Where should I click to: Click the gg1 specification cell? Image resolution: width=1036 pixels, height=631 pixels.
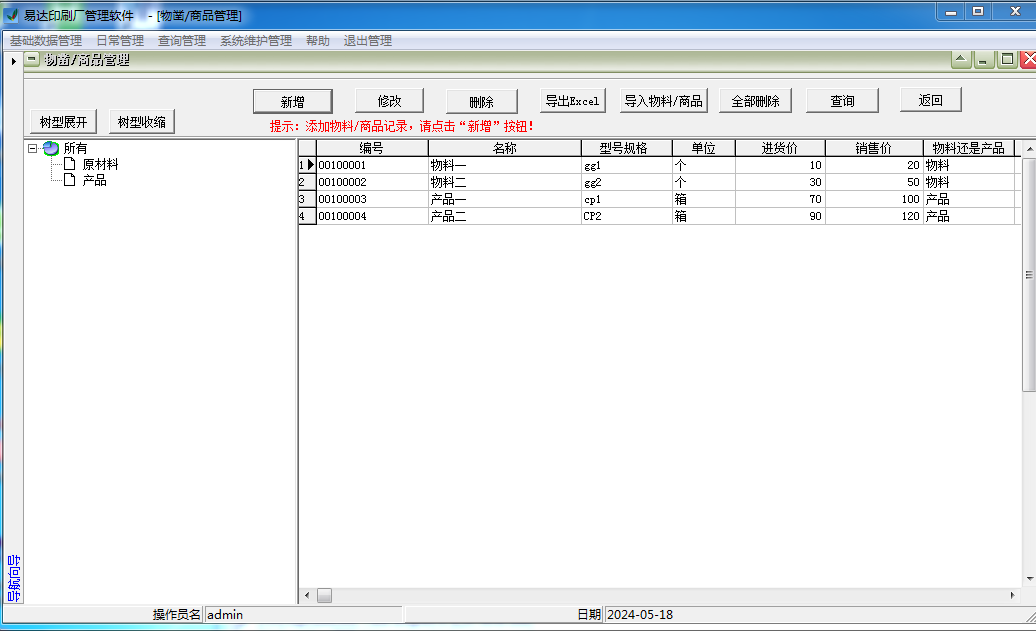[x=626, y=165]
